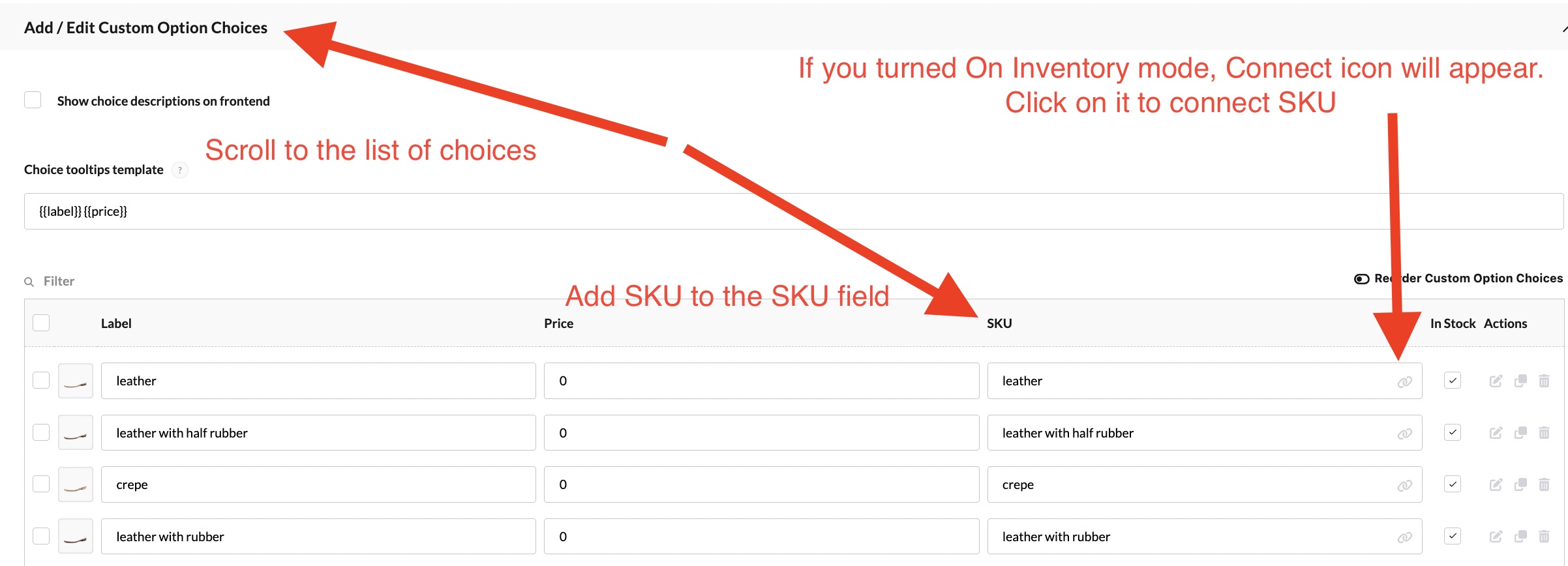Enable Show choice descriptions on frontend
The image size is (1568, 566).
pyautogui.click(x=33, y=100)
